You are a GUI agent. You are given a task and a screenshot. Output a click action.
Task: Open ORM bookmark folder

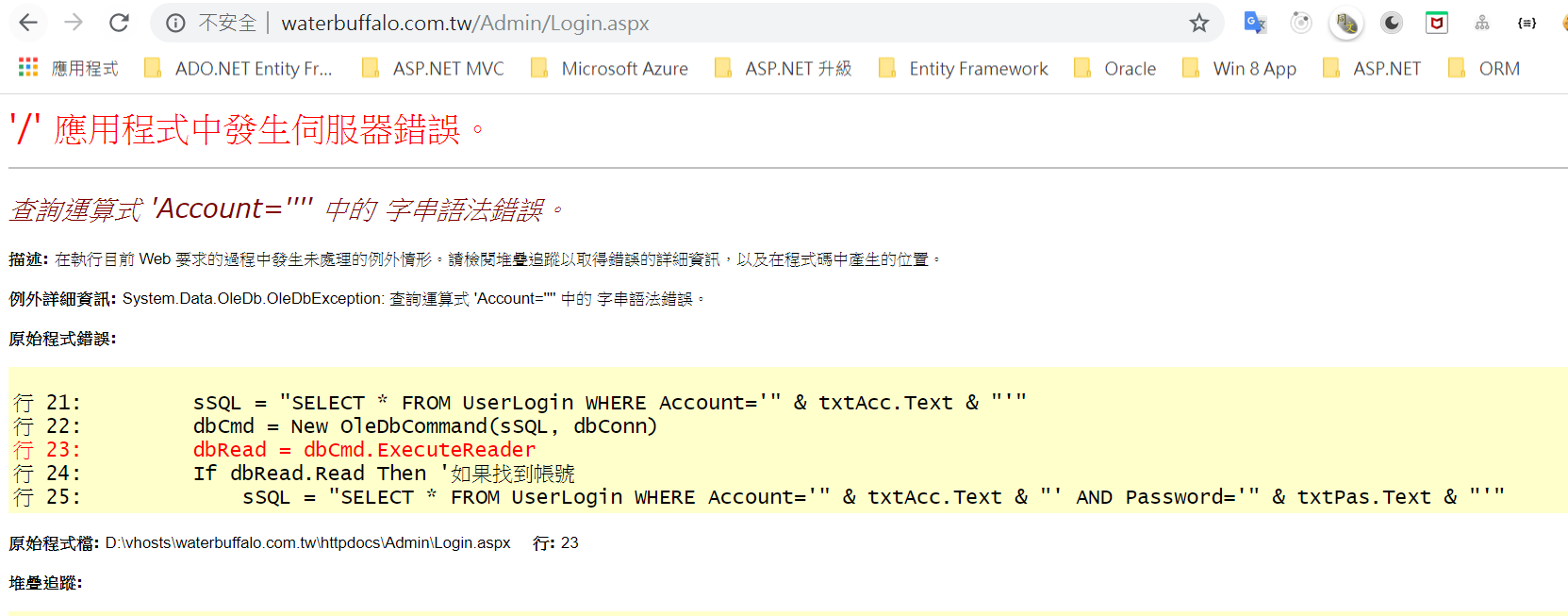click(1484, 68)
